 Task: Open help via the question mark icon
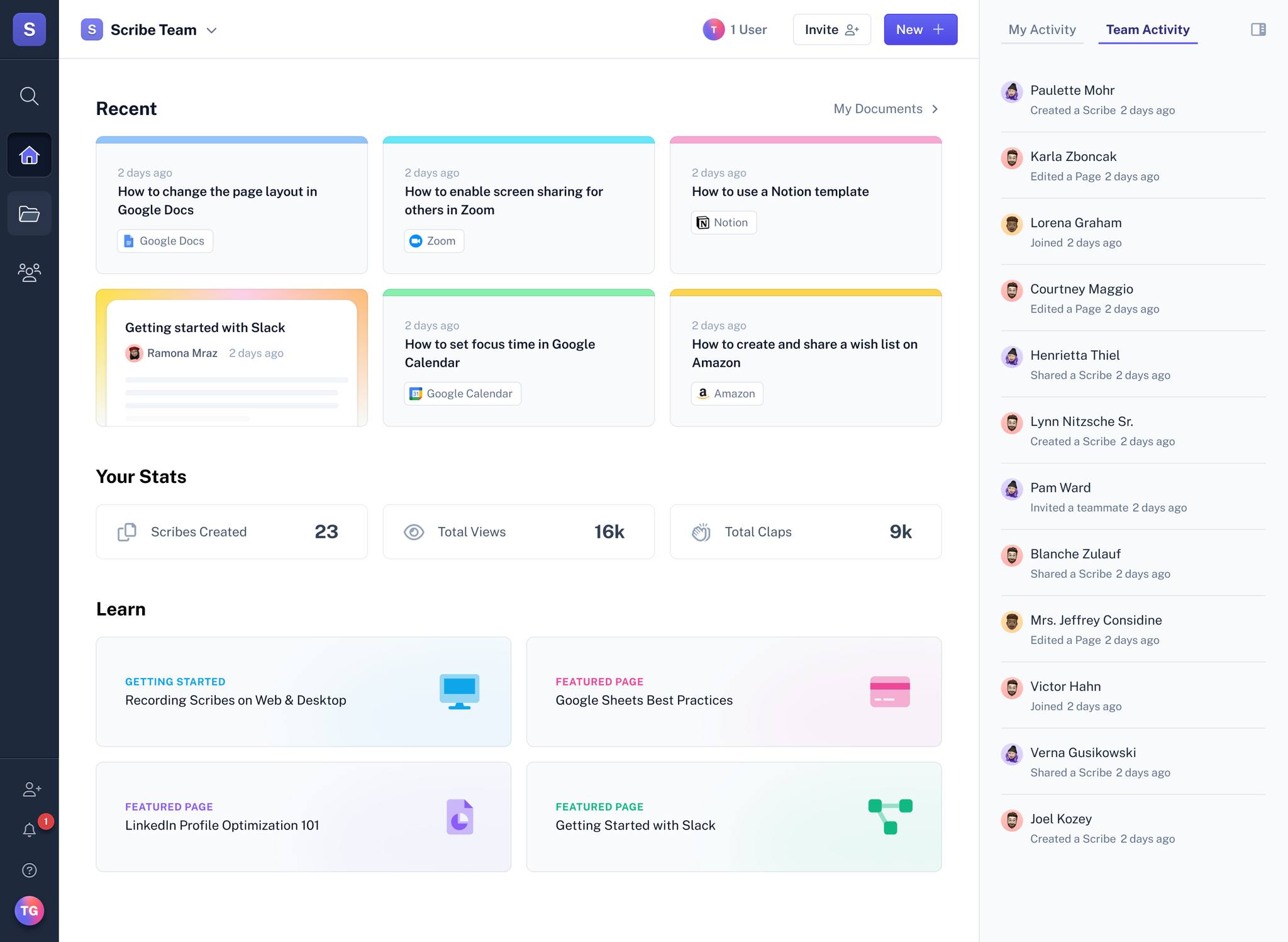tap(29, 870)
